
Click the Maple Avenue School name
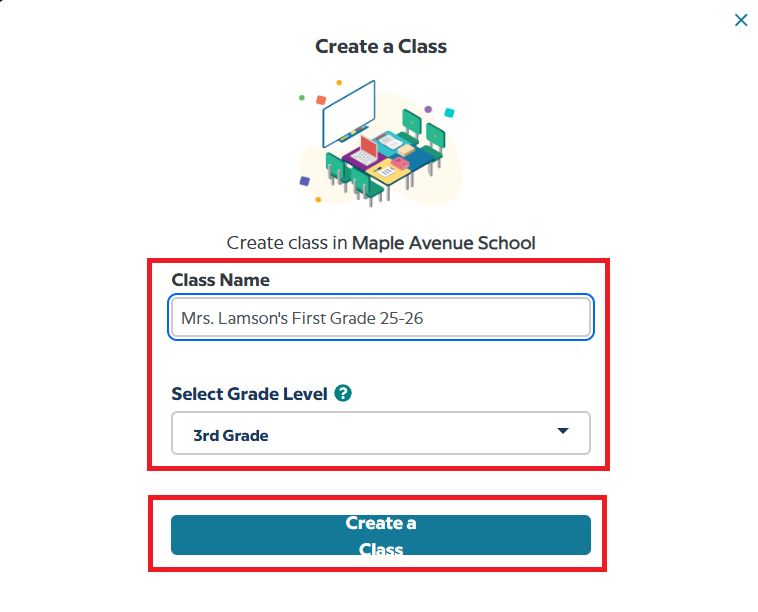(x=443, y=243)
